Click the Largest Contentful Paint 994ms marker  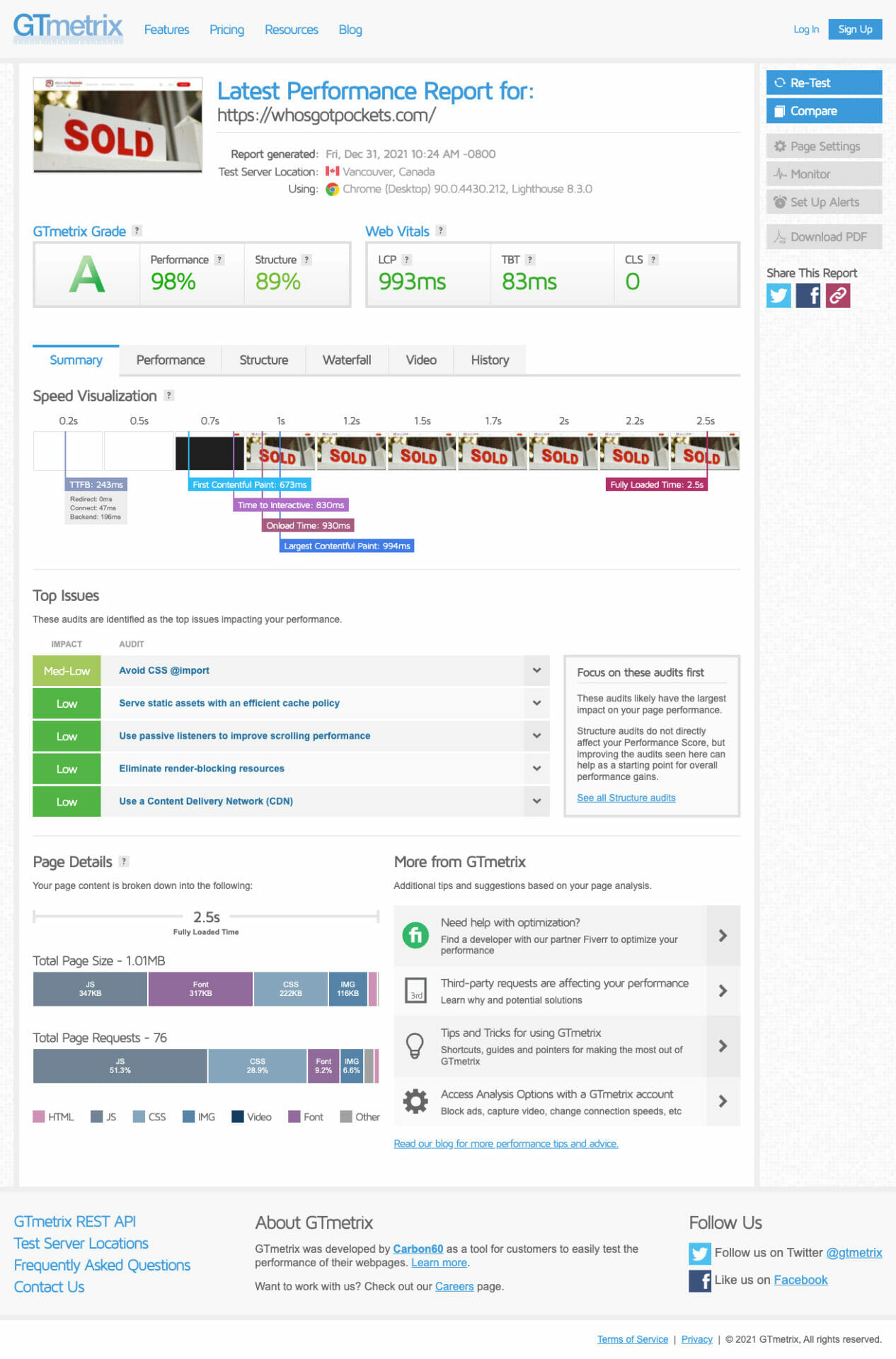tap(347, 546)
